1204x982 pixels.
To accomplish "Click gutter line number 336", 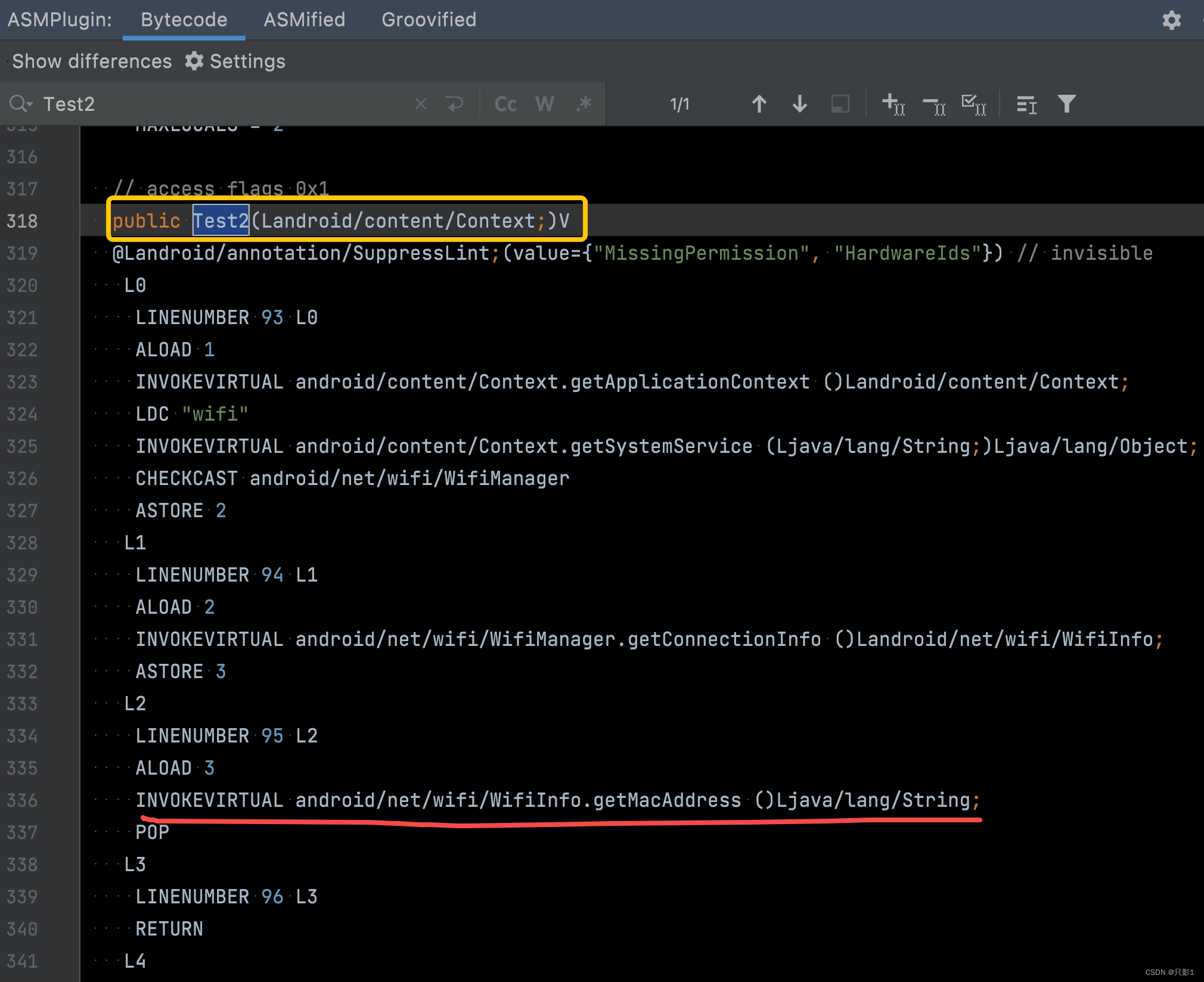I will (22, 800).
